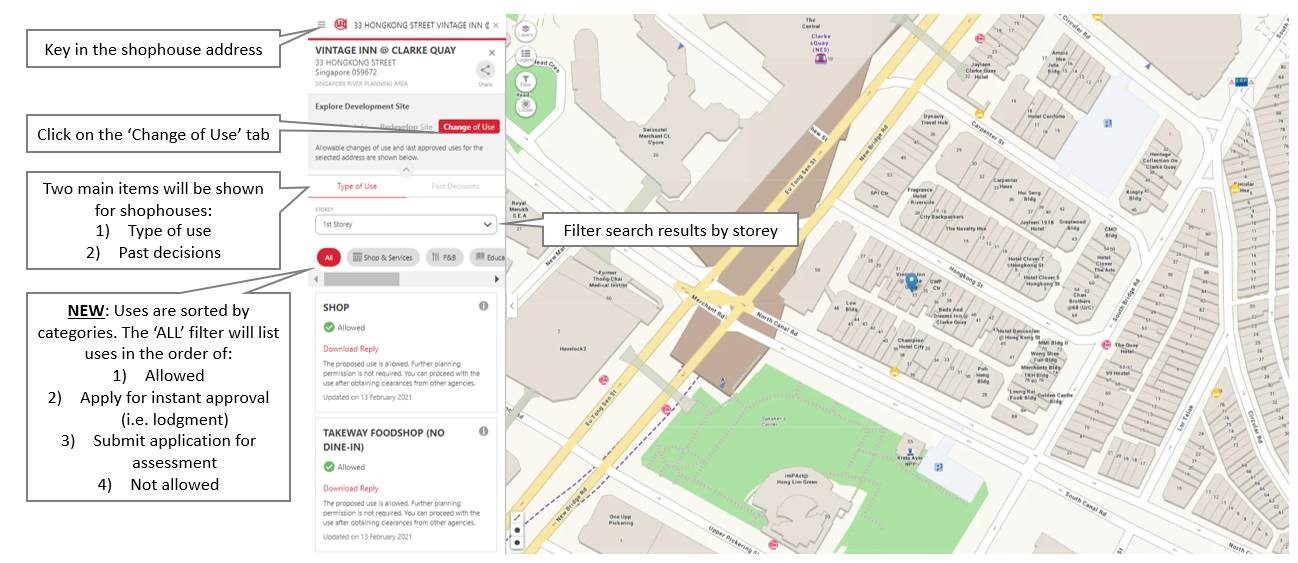Click the round map button below Filter

[x=525, y=107]
